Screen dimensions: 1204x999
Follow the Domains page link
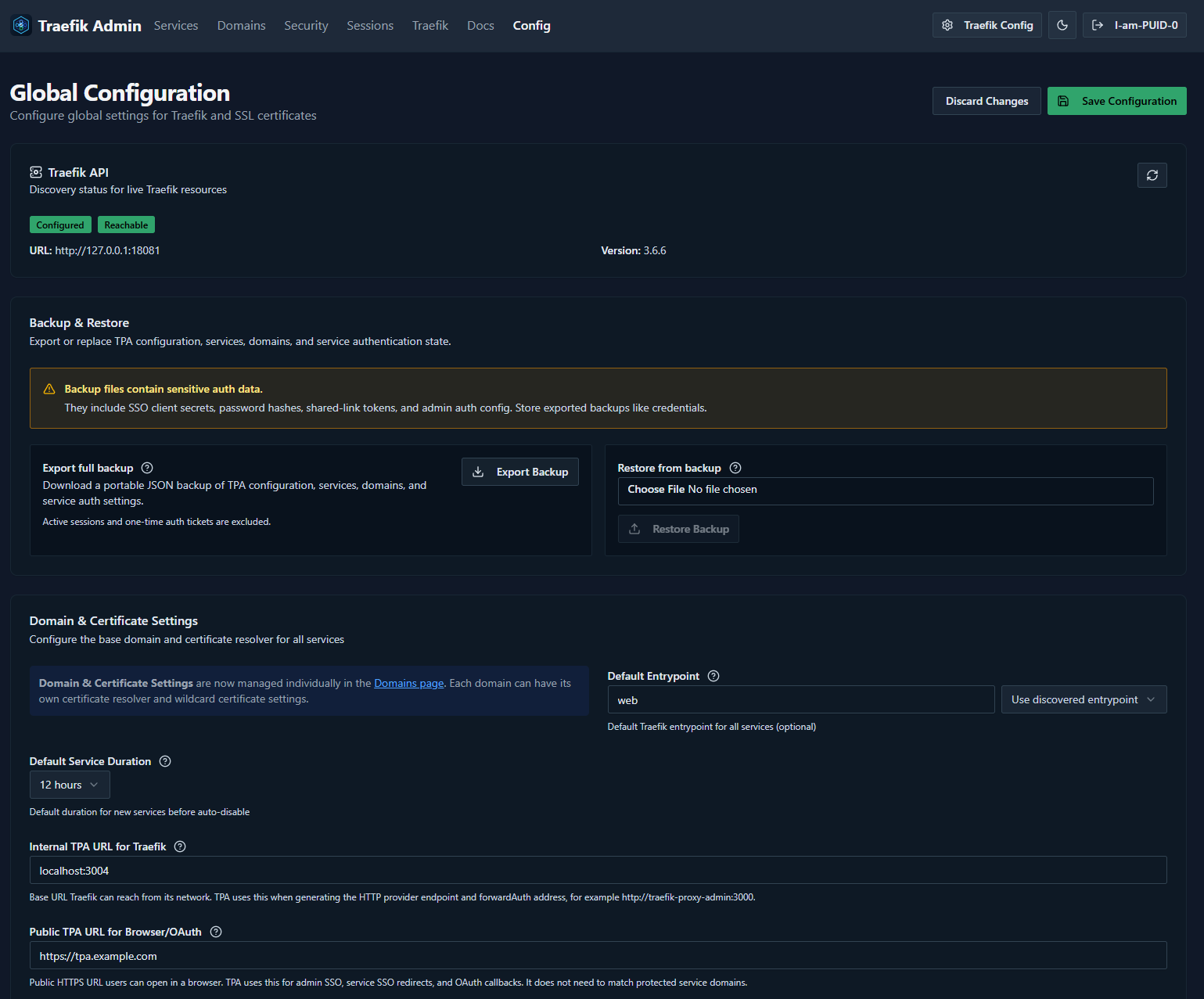(x=409, y=683)
